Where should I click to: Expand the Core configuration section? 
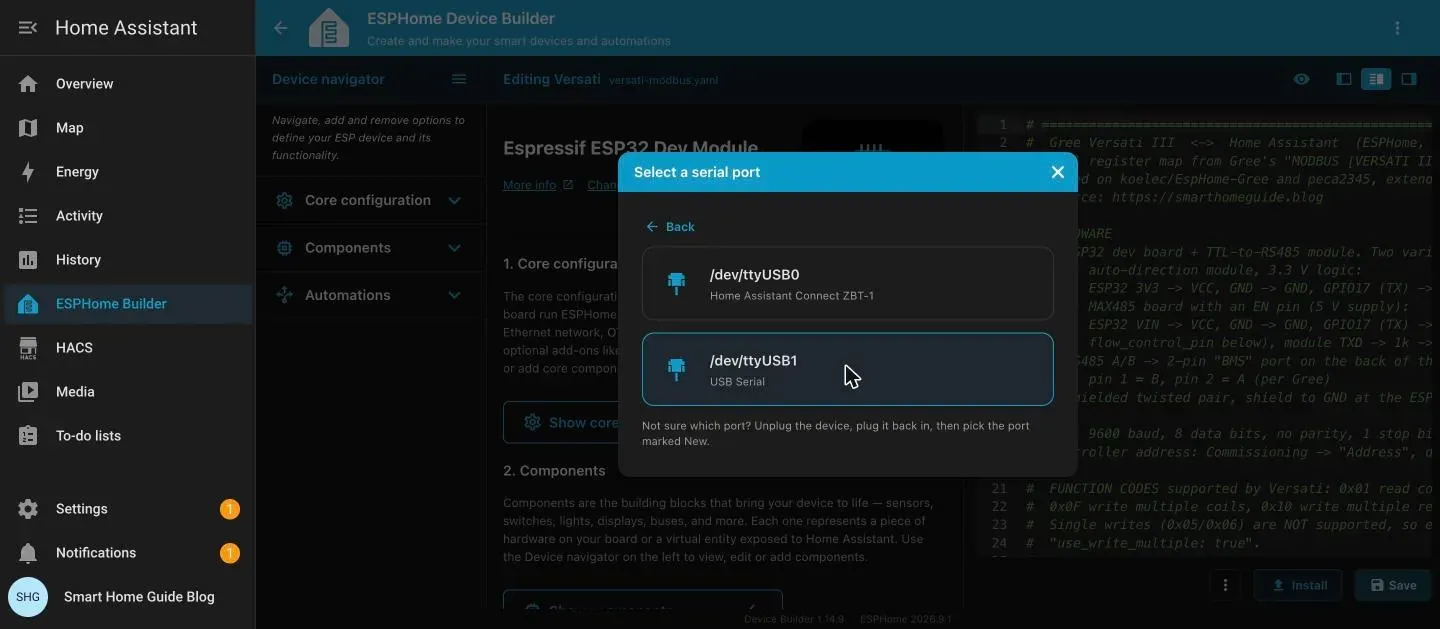(x=369, y=200)
